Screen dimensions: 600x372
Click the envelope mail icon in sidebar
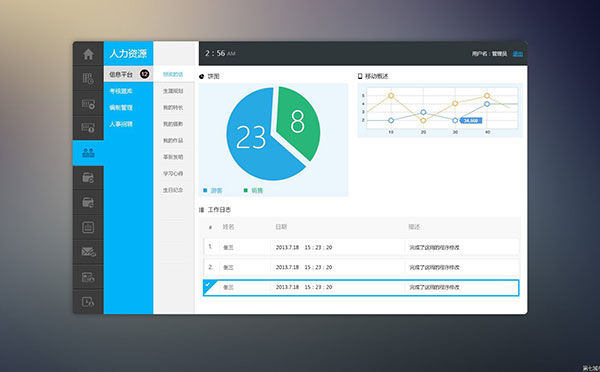pyautogui.click(x=88, y=251)
